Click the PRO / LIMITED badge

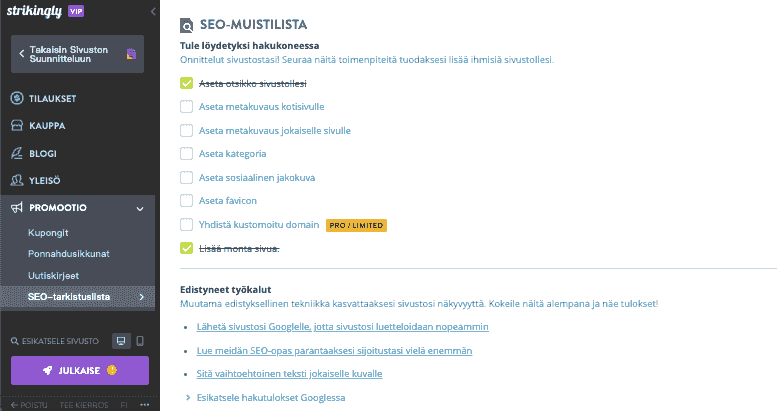click(x=356, y=226)
